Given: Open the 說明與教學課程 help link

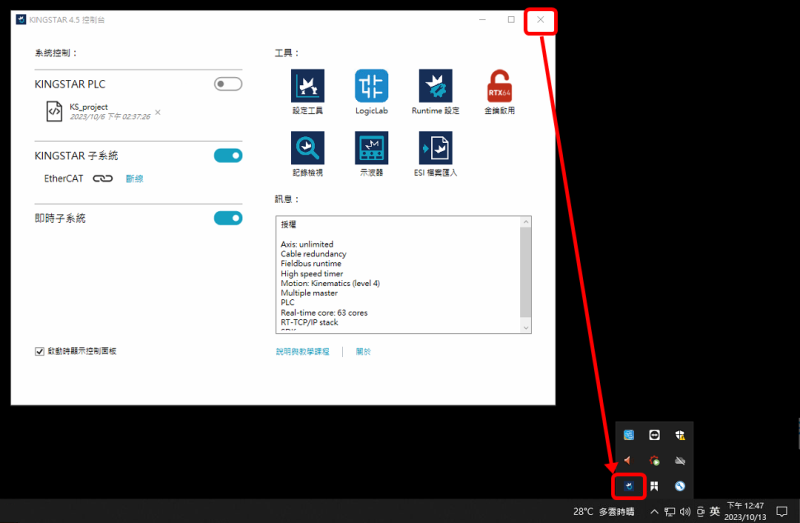Looking at the screenshot, I should 303,352.
